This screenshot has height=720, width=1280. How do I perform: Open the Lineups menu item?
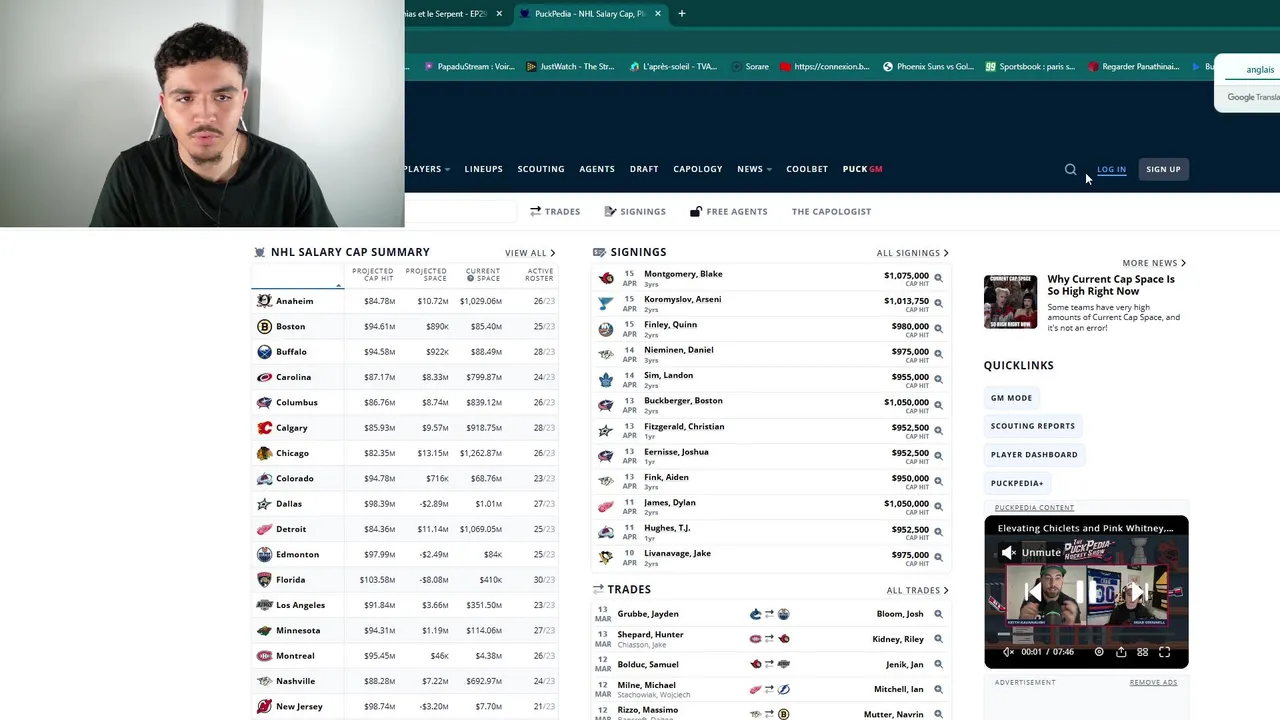click(483, 169)
